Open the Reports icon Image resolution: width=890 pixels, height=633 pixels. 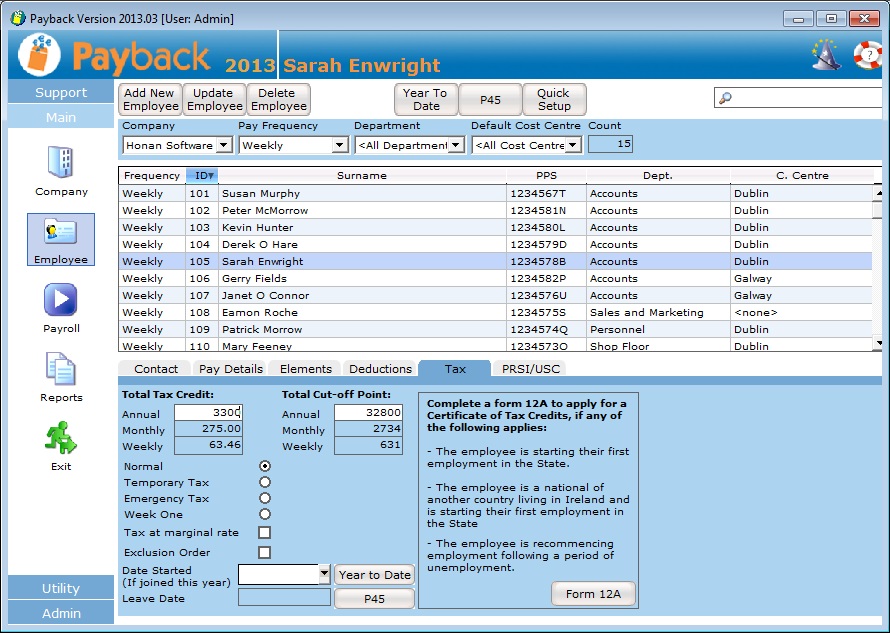pyautogui.click(x=61, y=369)
